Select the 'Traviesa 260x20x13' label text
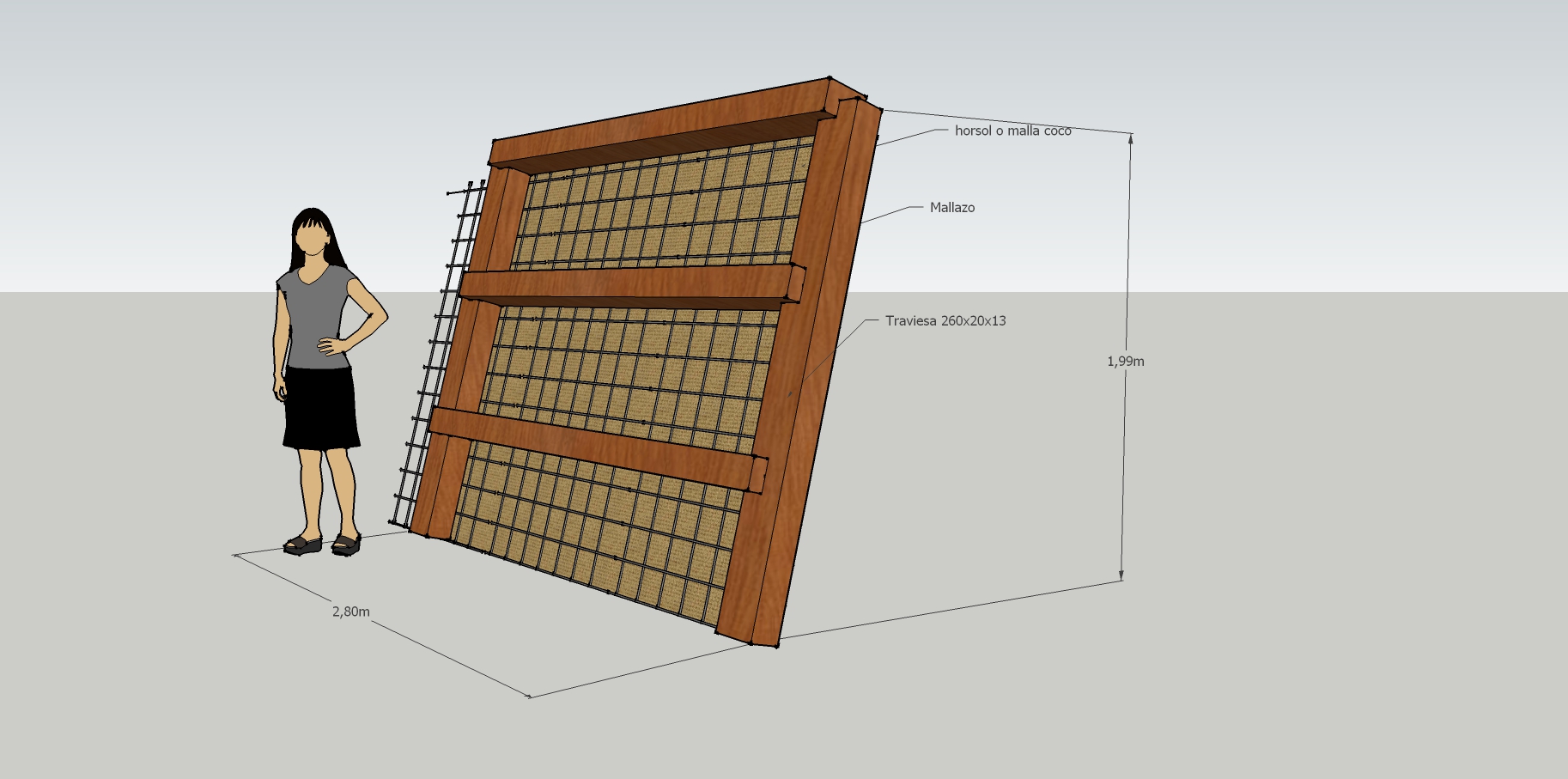 [945, 320]
